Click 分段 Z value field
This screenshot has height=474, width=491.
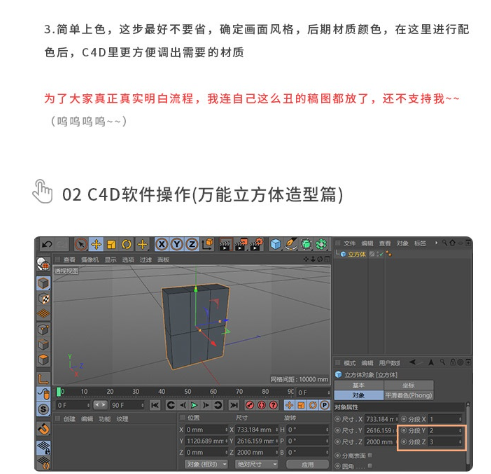click(x=445, y=442)
